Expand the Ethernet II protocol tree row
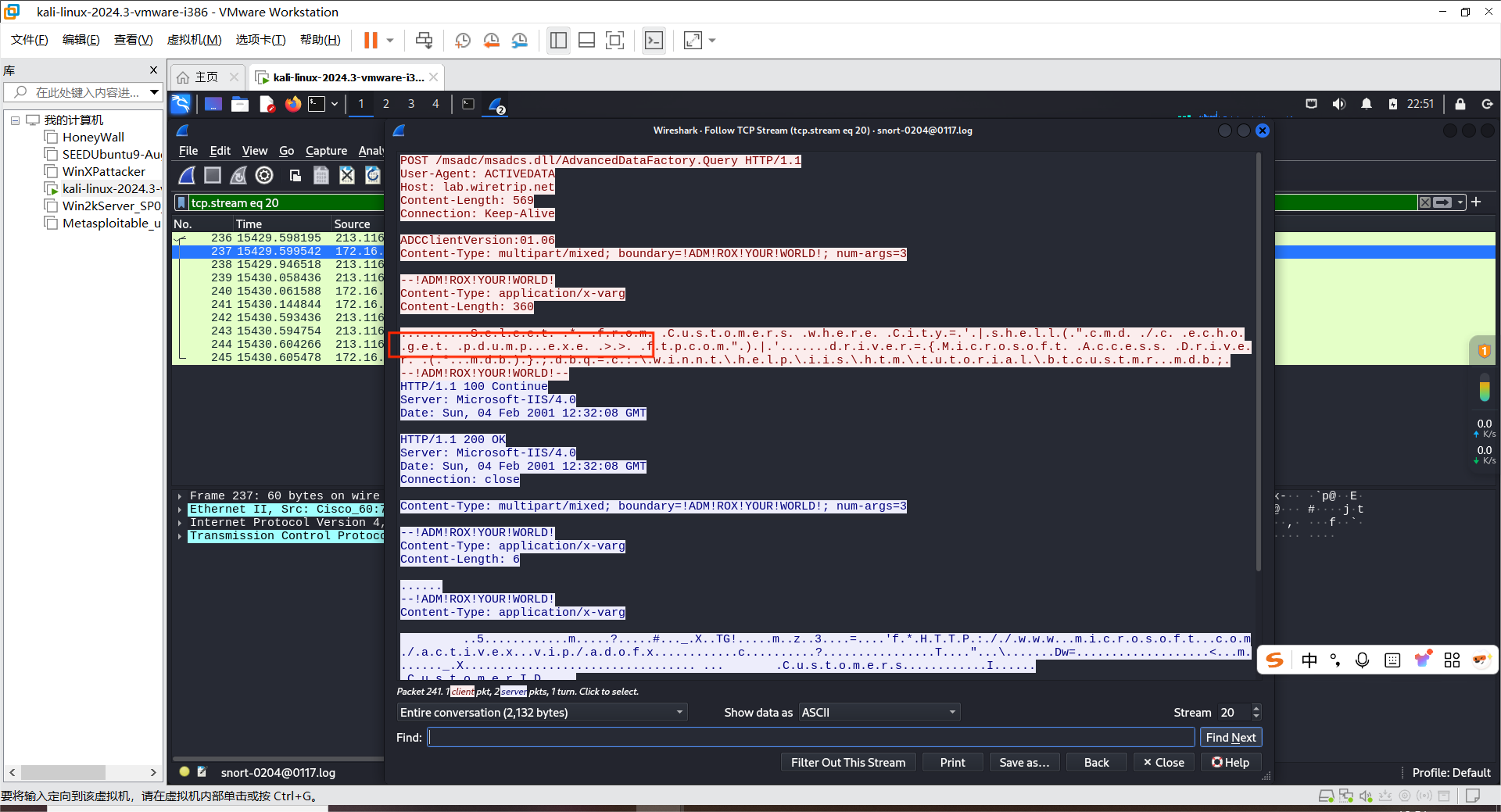The image size is (1501, 812). click(x=180, y=510)
